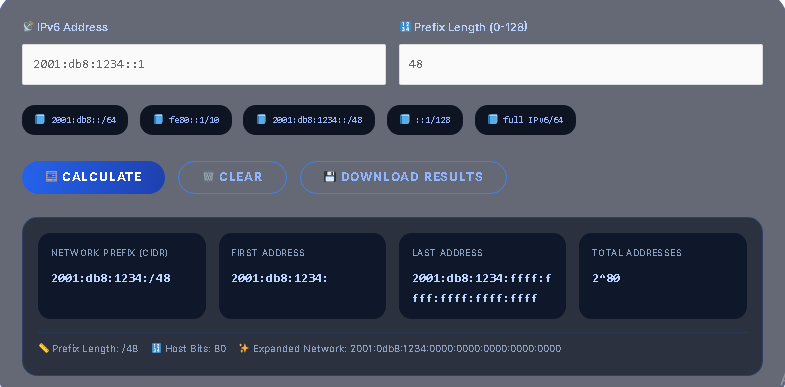Click the Network Prefix (CIDR) heading

[x=110, y=253]
